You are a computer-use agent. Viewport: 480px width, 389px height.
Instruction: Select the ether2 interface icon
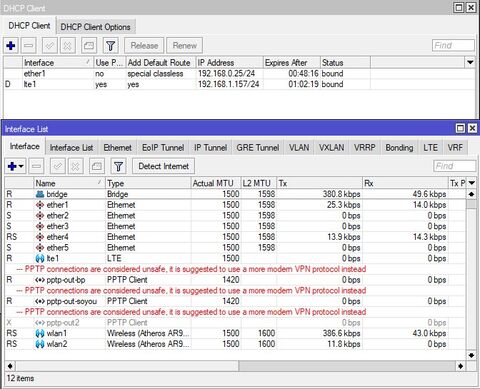click(40, 215)
